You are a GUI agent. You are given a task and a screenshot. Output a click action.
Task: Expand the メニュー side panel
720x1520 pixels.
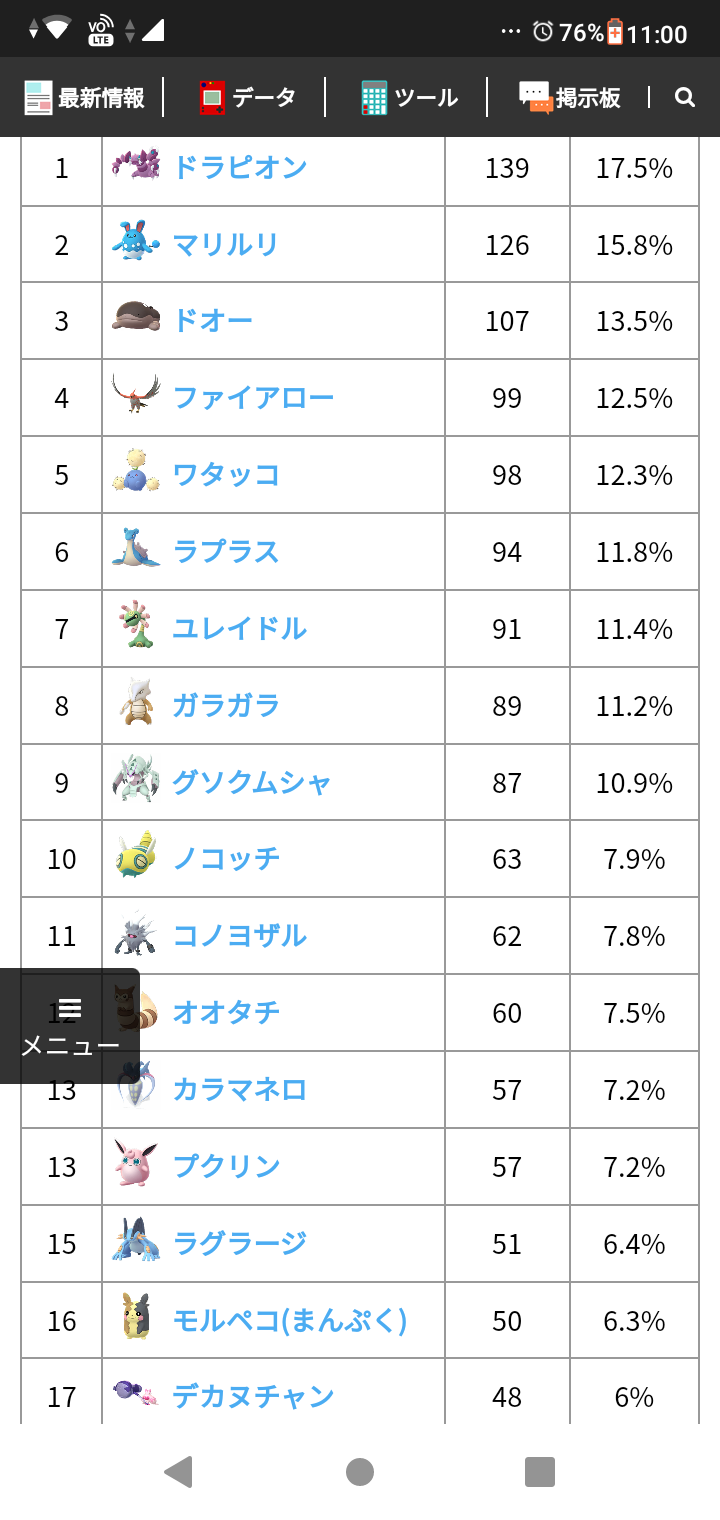[x=70, y=1026]
